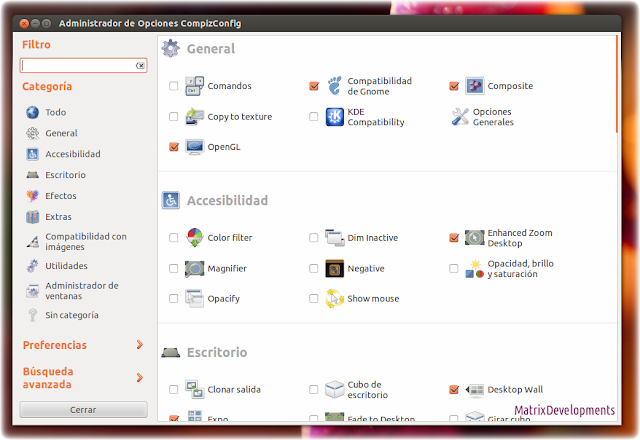
Task: Expand Preferencias arrow in sidebar
Action: point(140,345)
